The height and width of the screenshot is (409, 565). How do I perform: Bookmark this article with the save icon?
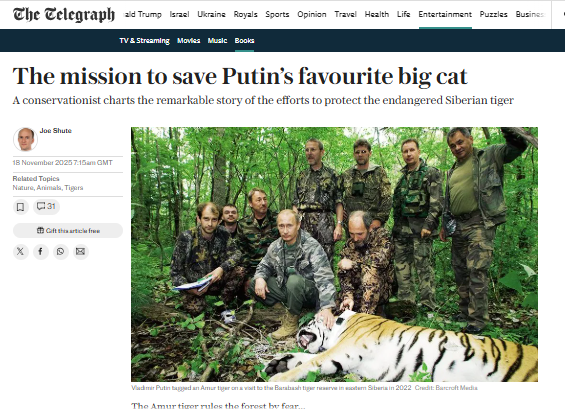(21, 207)
